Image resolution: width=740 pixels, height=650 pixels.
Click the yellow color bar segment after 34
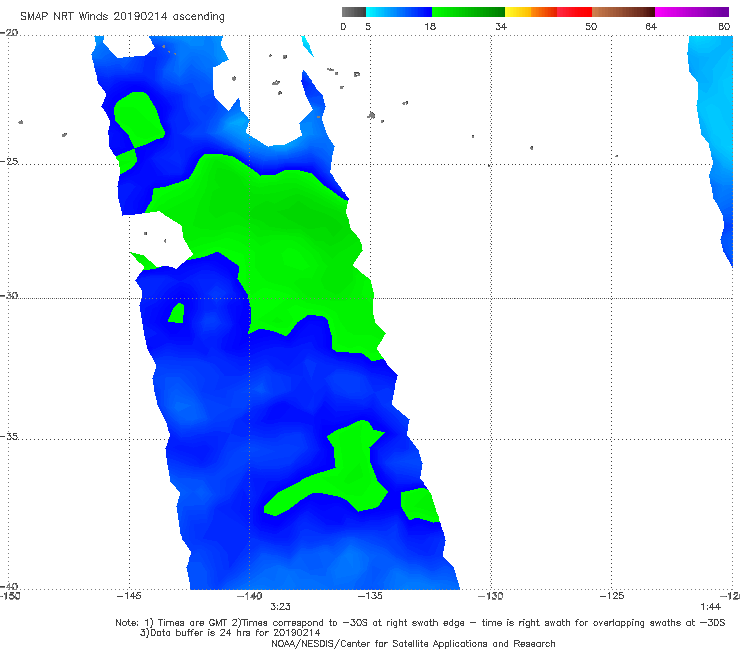(x=518, y=12)
